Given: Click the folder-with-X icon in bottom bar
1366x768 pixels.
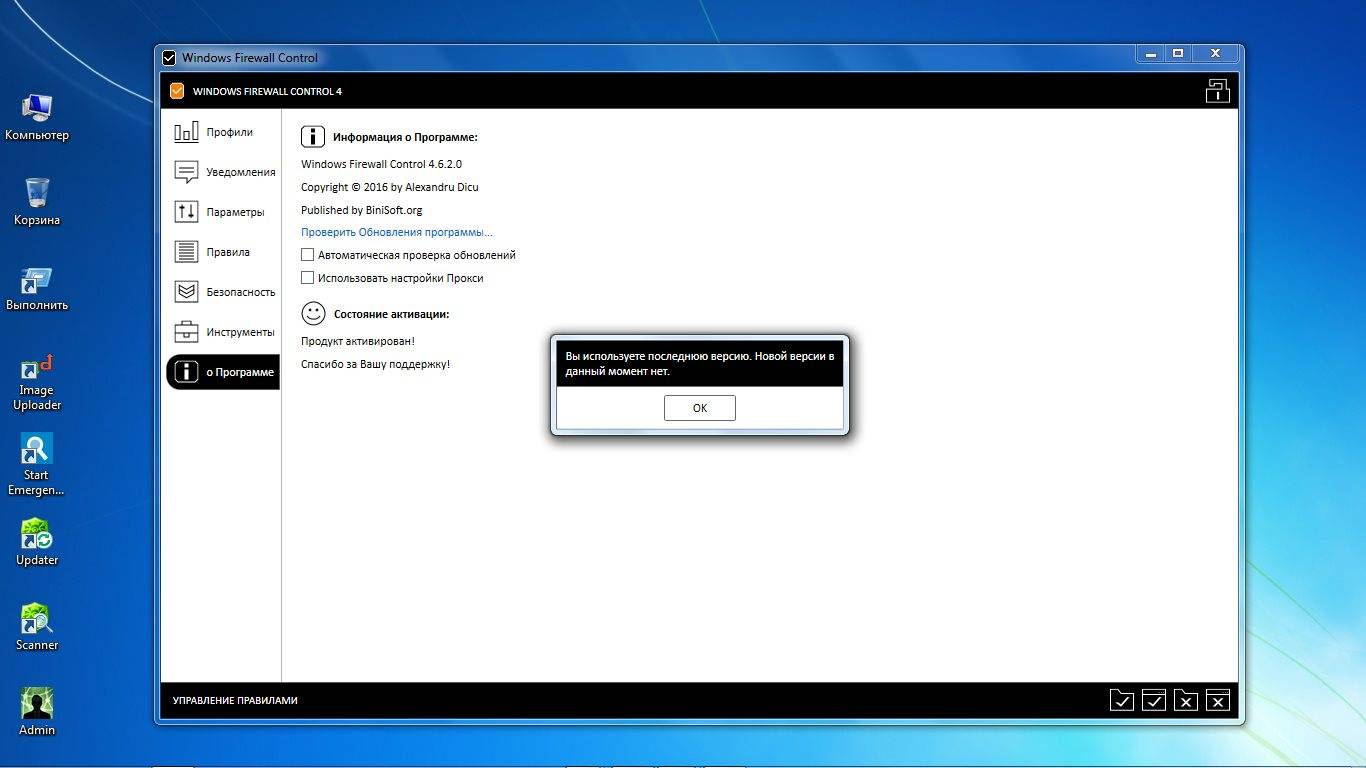Looking at the screenshot, I should click(x=1186, y=700).
